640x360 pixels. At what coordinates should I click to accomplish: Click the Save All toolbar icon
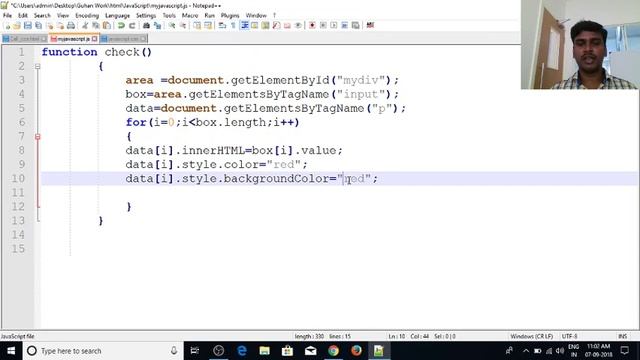(x=38, y=26)
